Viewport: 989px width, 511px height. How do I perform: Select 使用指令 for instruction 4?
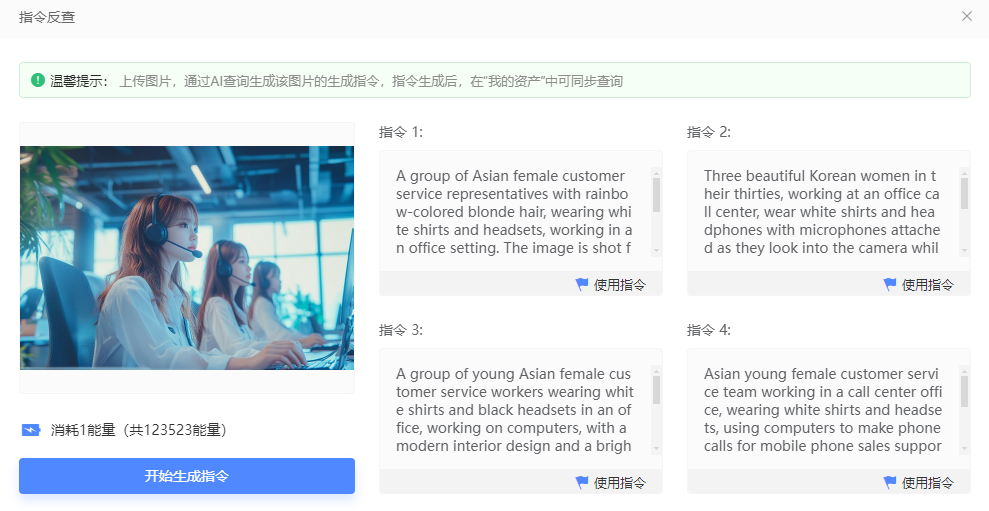tap(927, 483)
